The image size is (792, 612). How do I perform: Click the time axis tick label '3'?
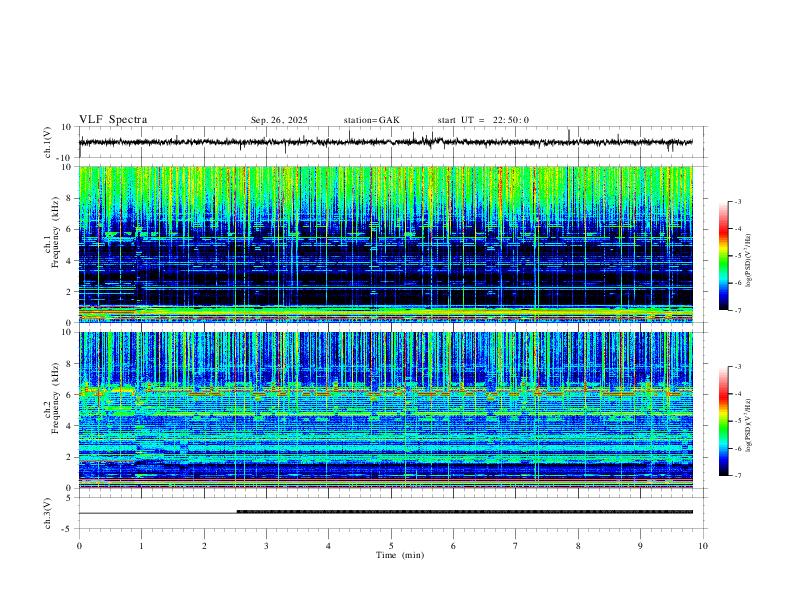[266, 546]
